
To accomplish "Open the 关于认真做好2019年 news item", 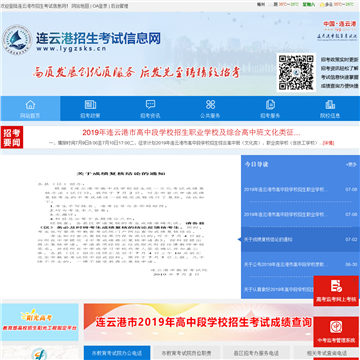I will 278,289.
